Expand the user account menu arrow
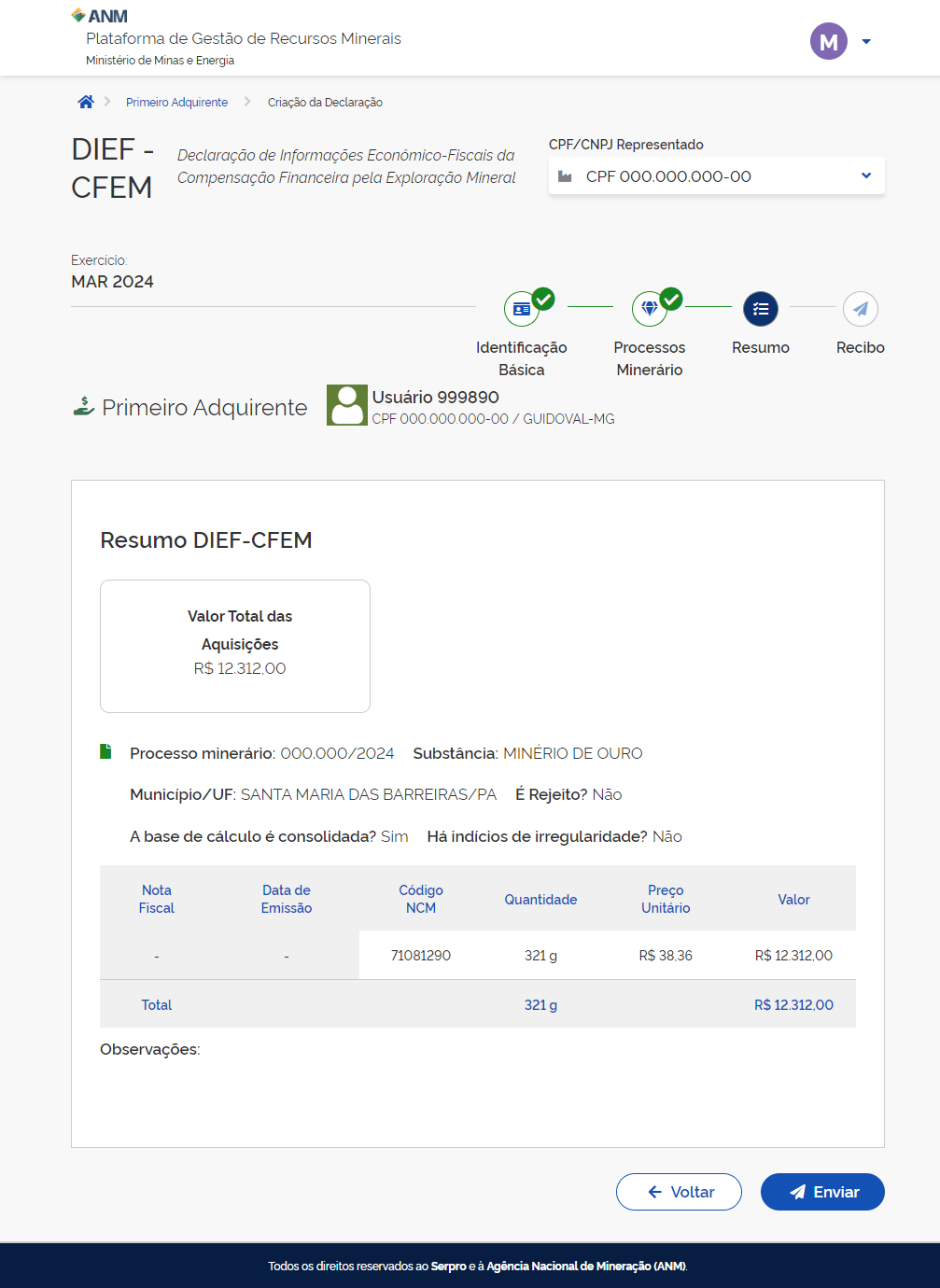 click(x=866, y=42)
